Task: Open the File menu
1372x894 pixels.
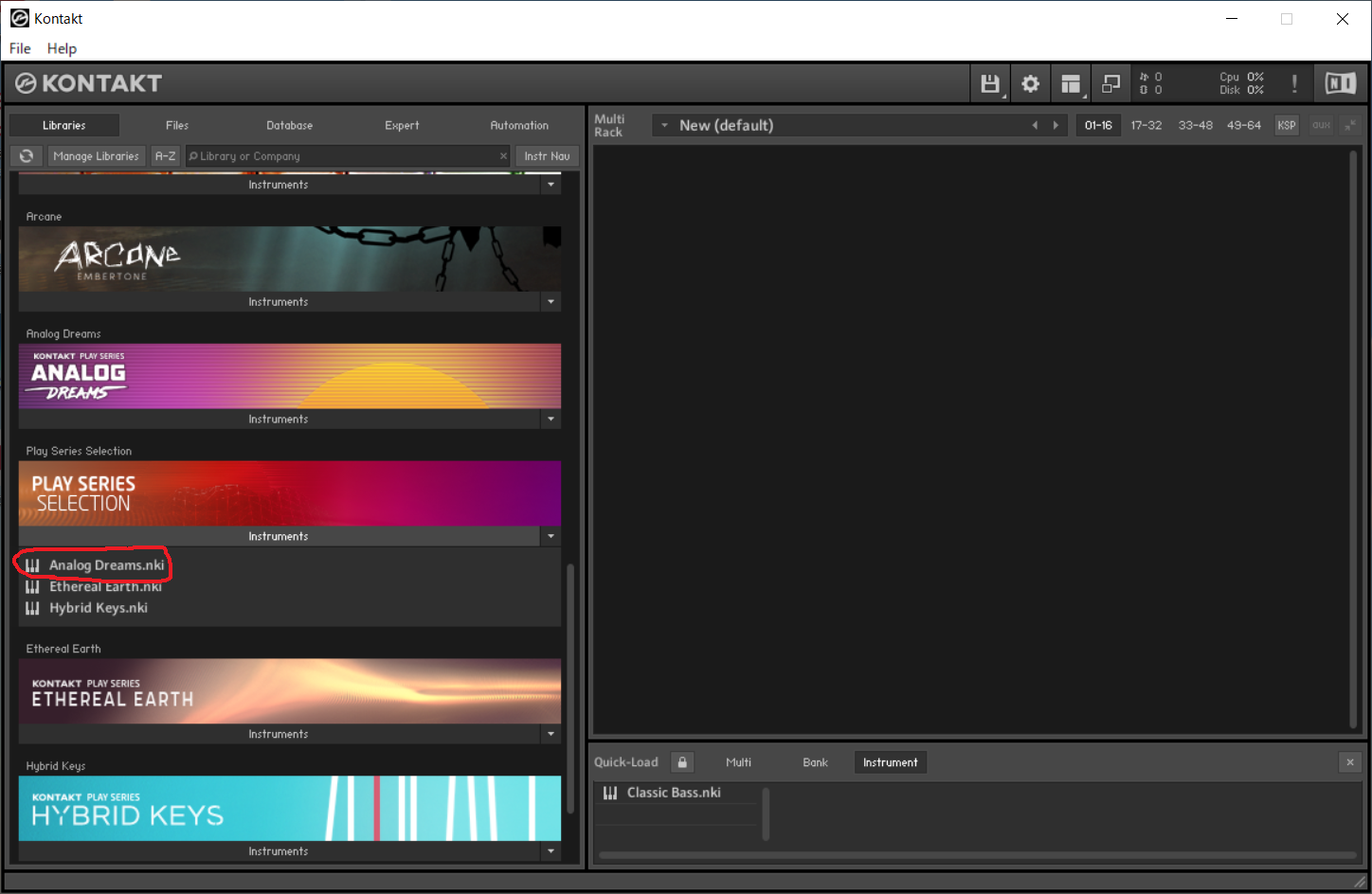Action: (20, 48)
